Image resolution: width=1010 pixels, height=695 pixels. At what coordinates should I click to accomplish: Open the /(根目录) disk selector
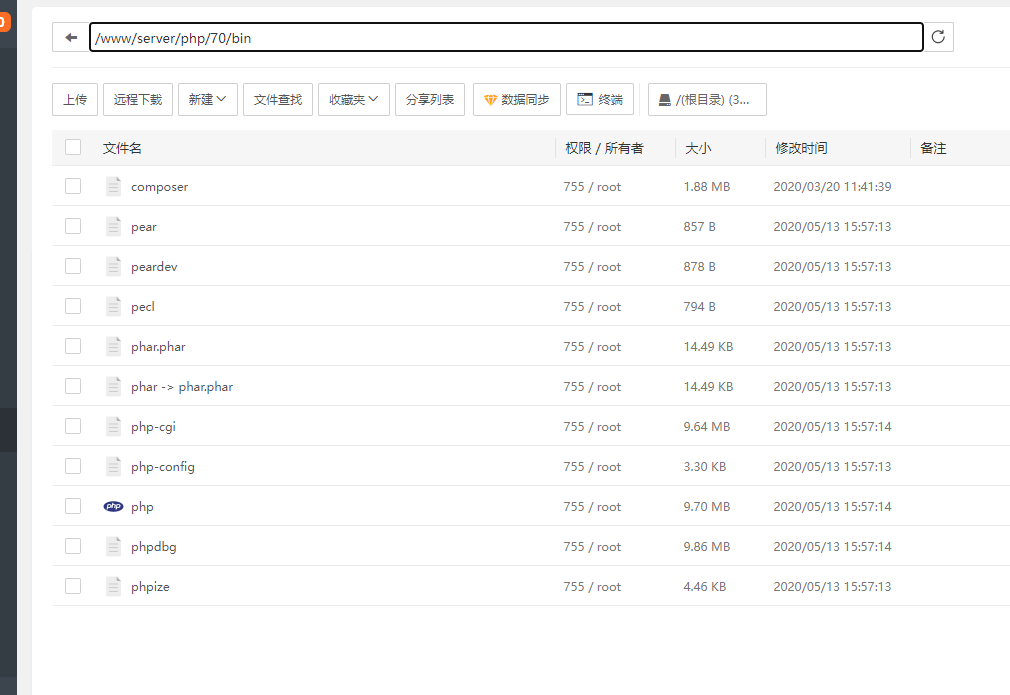point(707,99)
